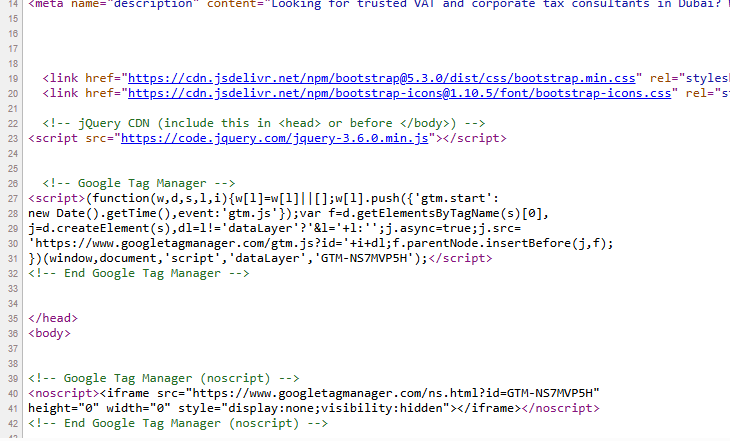Click line number 31 in the gutter
The width and height of the screenshot is (730, 441).
coord(14,257)
